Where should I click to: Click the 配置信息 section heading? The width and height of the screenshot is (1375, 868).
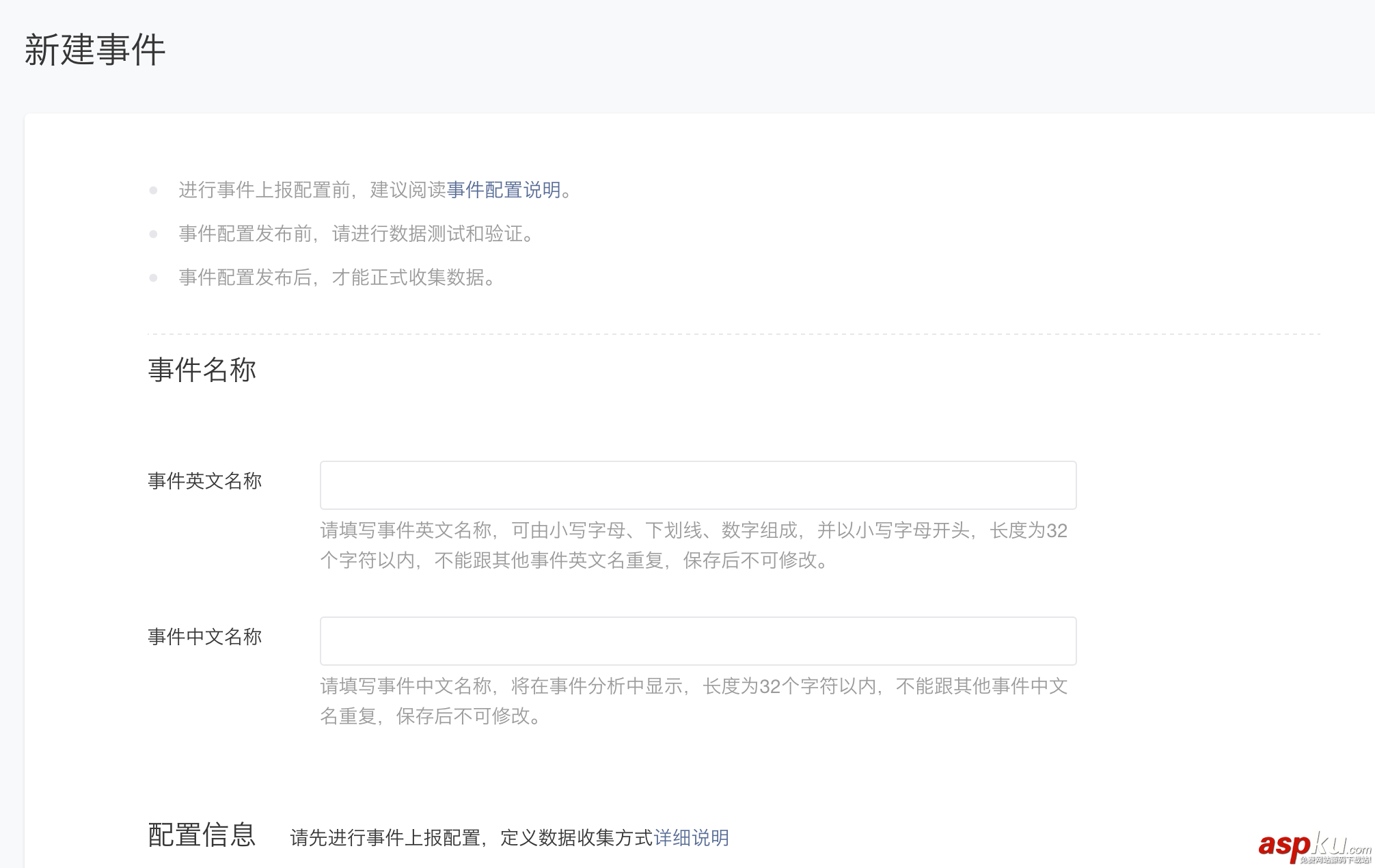(202, 835)
